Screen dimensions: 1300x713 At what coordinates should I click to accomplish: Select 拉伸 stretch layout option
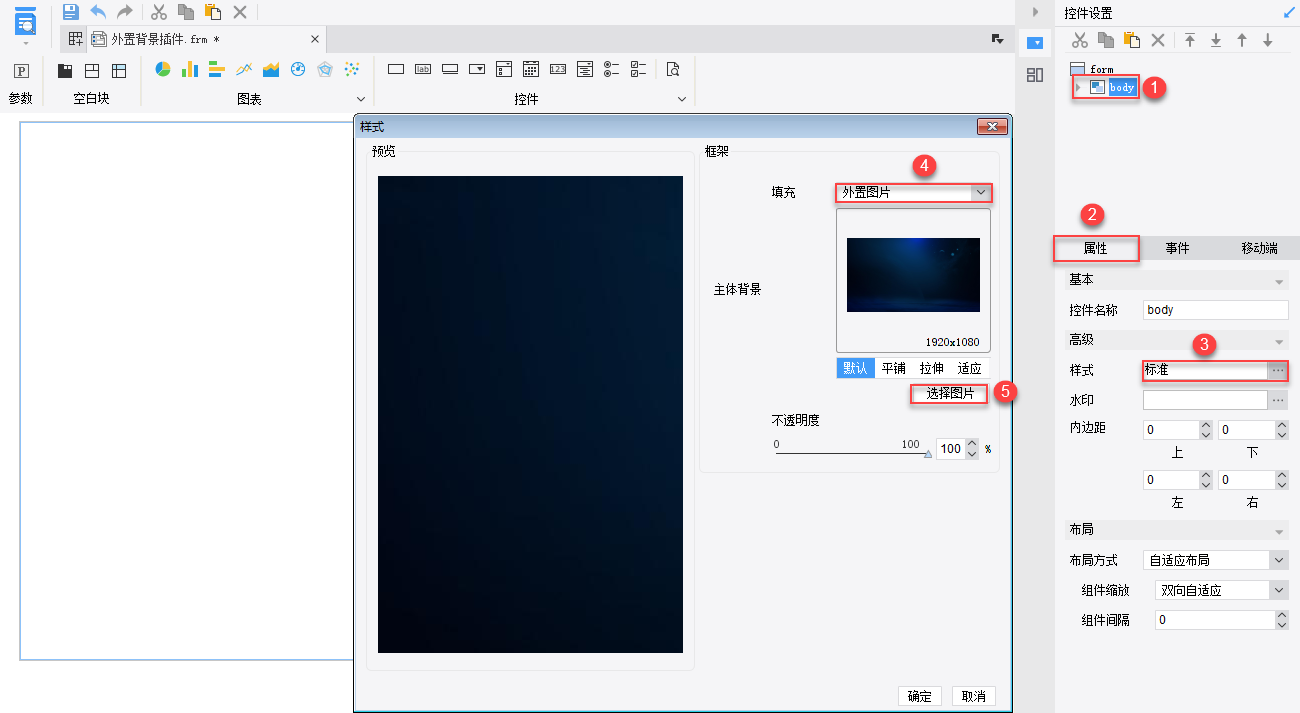point(931,368)
